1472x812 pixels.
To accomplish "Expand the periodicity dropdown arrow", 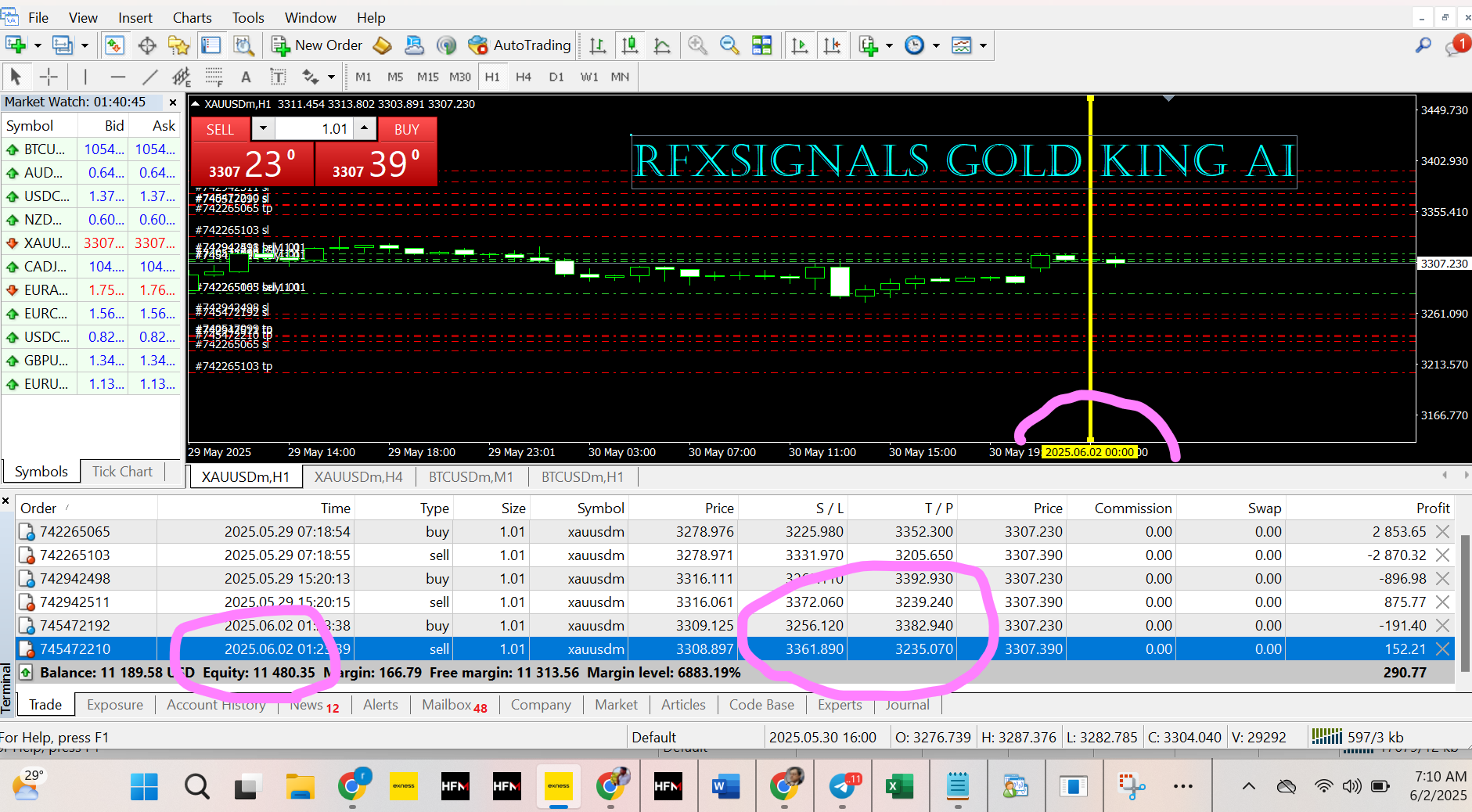I will point(936,45).
